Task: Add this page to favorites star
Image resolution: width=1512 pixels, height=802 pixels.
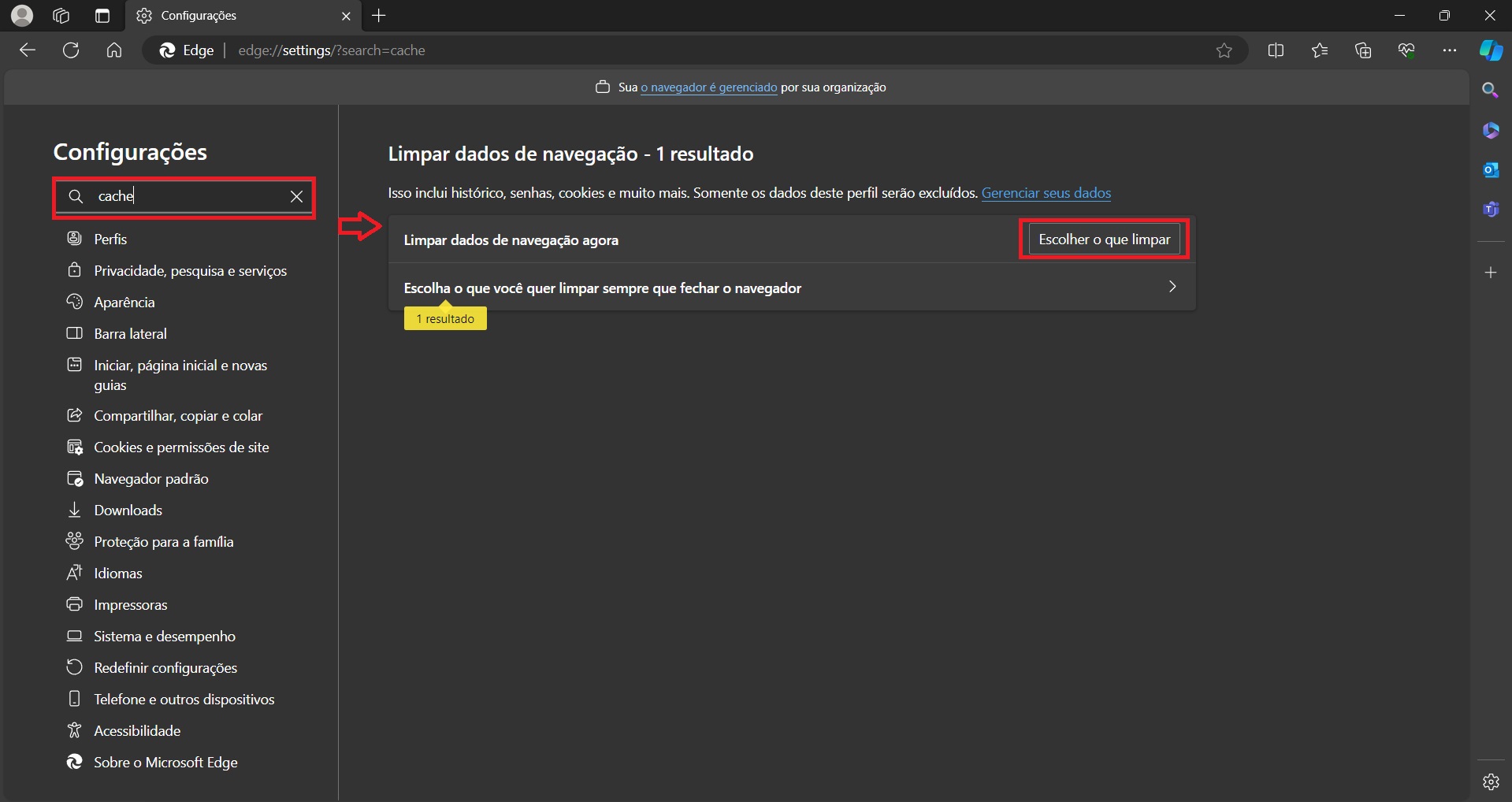Action: (1224, 50)
